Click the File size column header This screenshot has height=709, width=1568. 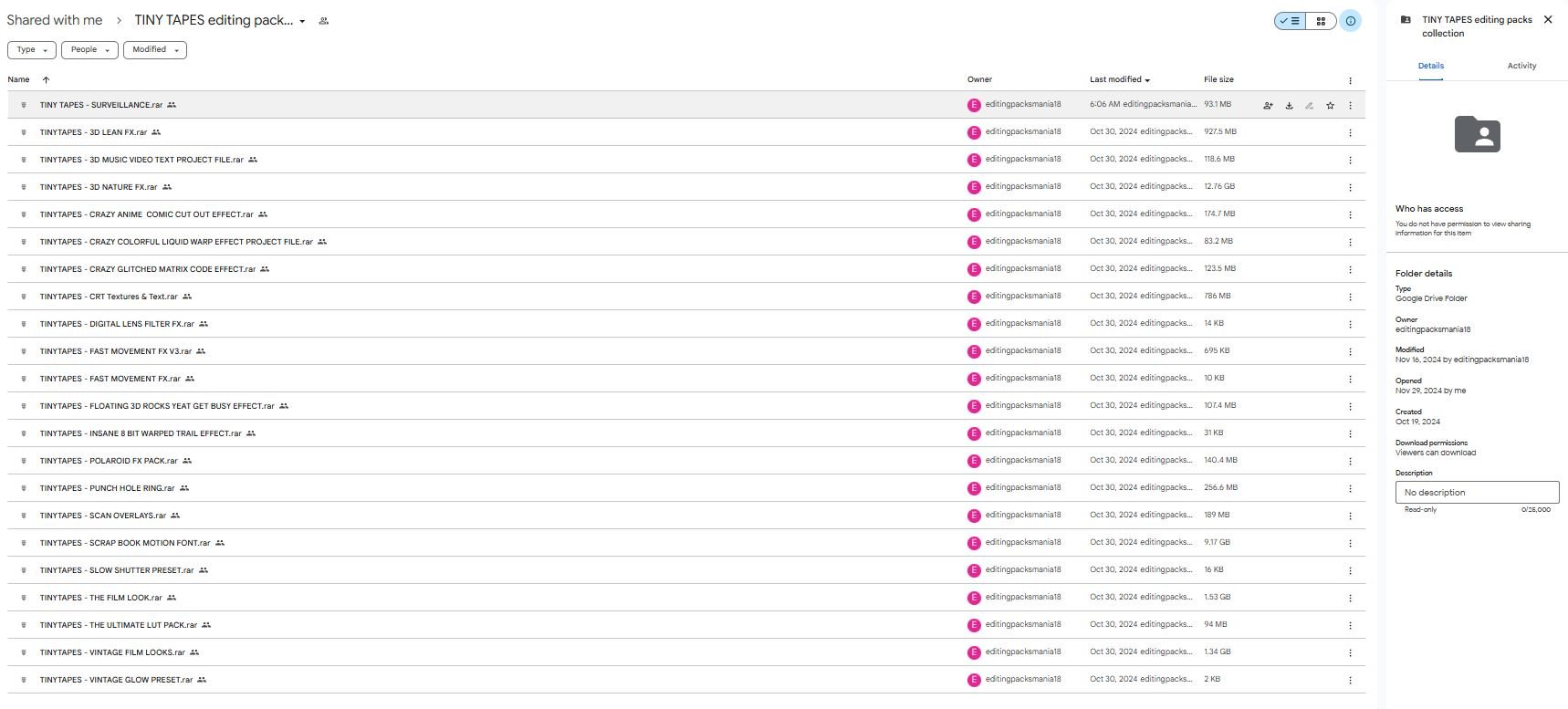pos(1218,79)
